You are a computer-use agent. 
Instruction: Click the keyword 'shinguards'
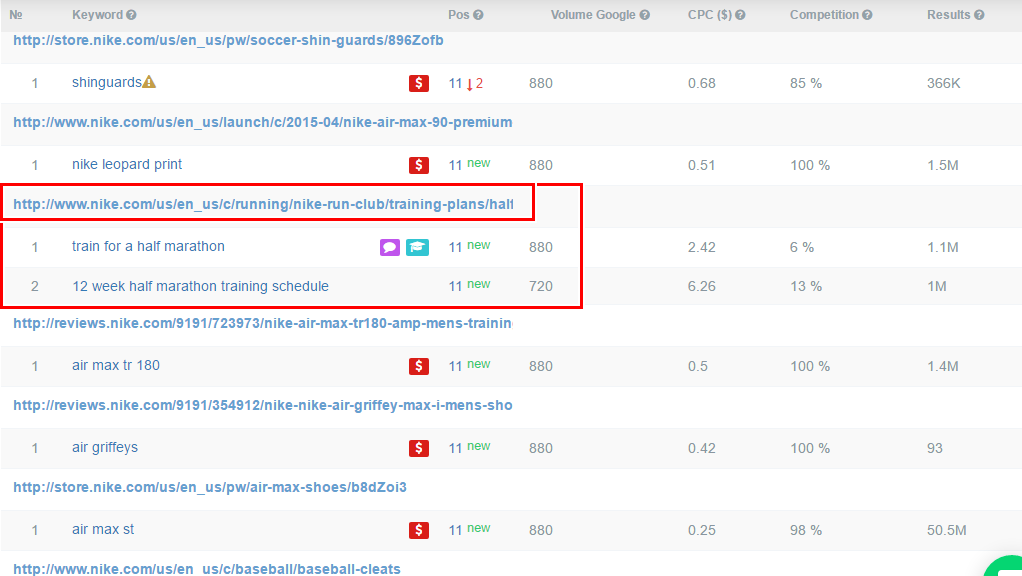[107, 83]
